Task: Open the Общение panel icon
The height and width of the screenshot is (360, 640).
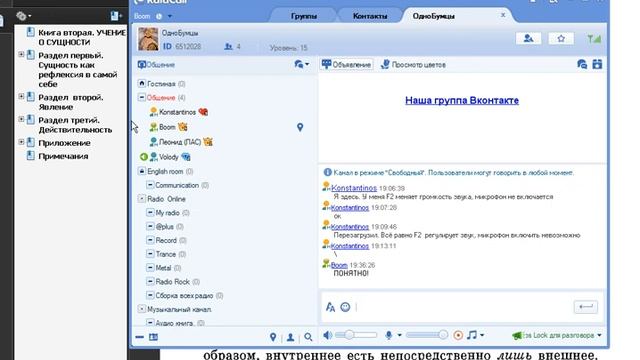Action: (x=142, y=64)
